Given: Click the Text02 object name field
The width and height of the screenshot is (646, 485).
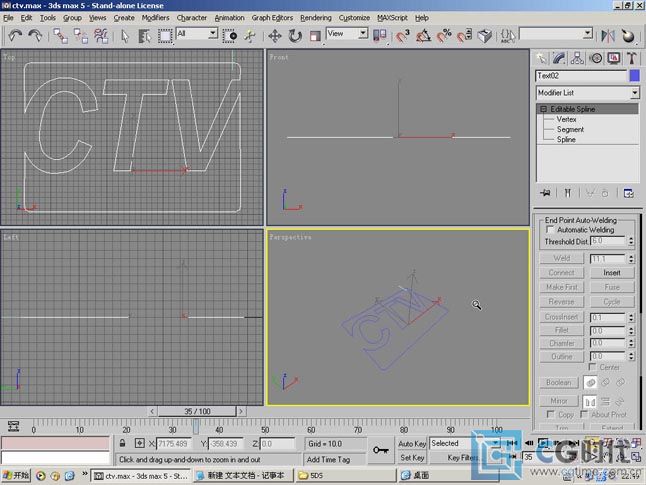Looking at the screenshot, I should (581, 76).
